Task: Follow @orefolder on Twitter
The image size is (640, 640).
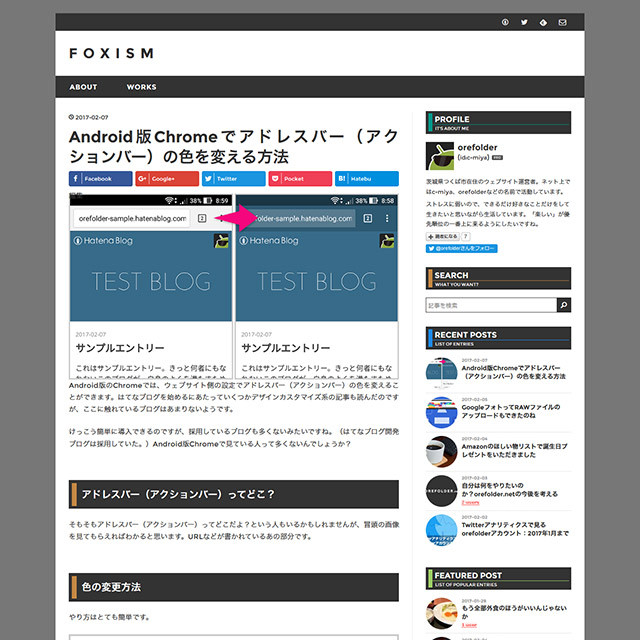Action: (x=462, y=249)
